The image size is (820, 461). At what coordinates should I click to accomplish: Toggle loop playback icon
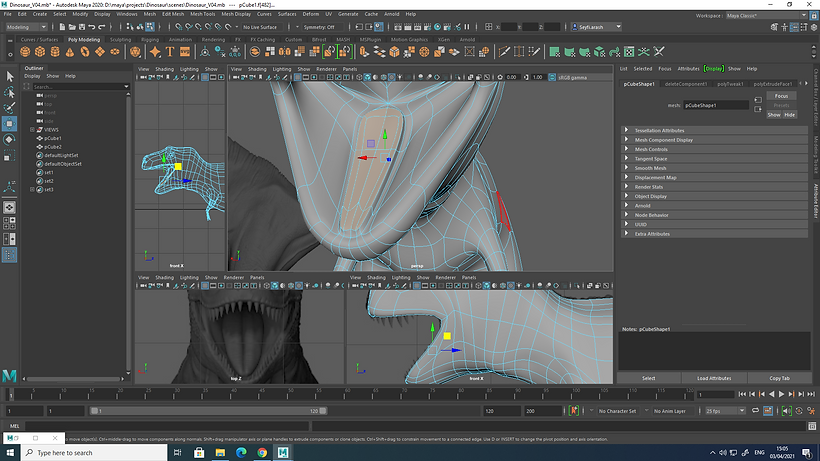756,411
